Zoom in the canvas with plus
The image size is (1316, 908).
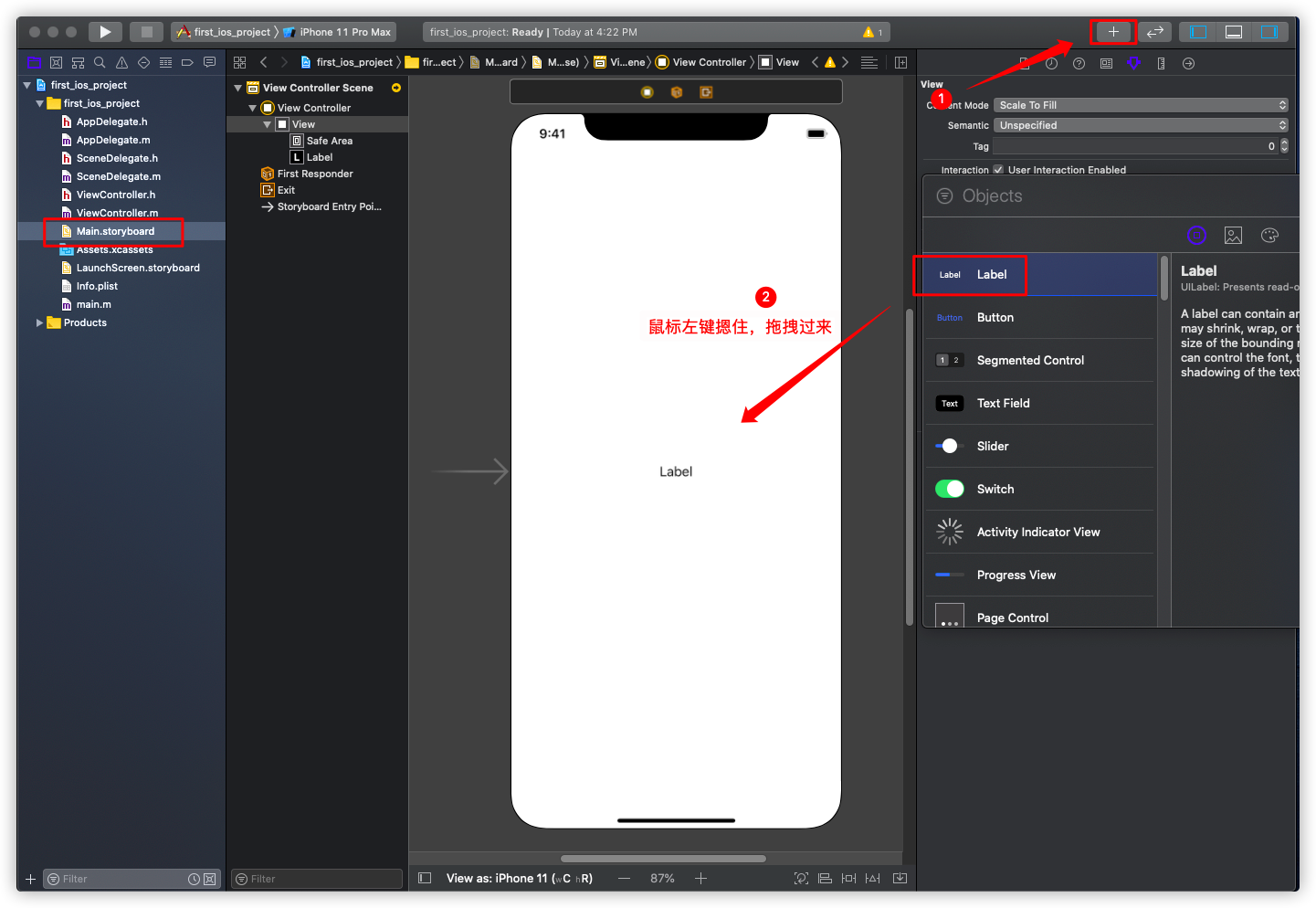[700, 879]
